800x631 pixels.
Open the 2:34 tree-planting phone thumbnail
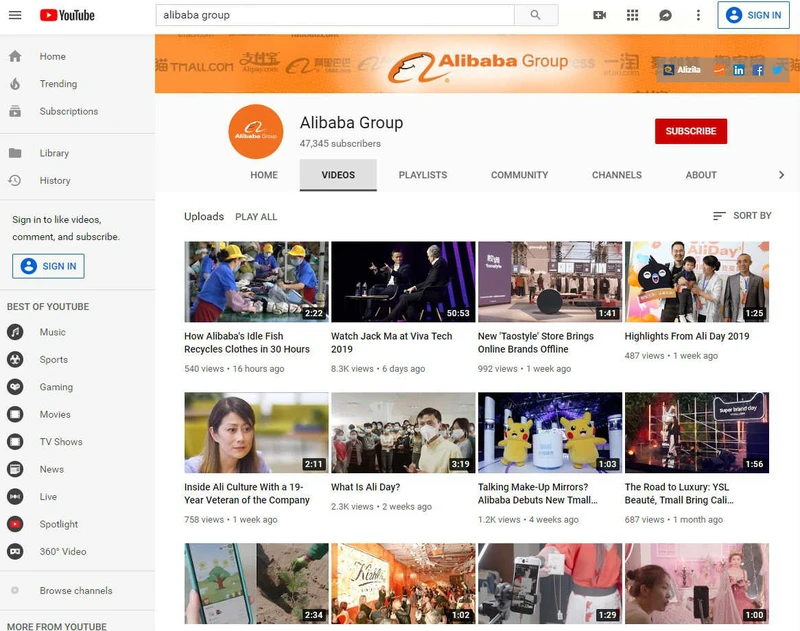click(256, 584)
